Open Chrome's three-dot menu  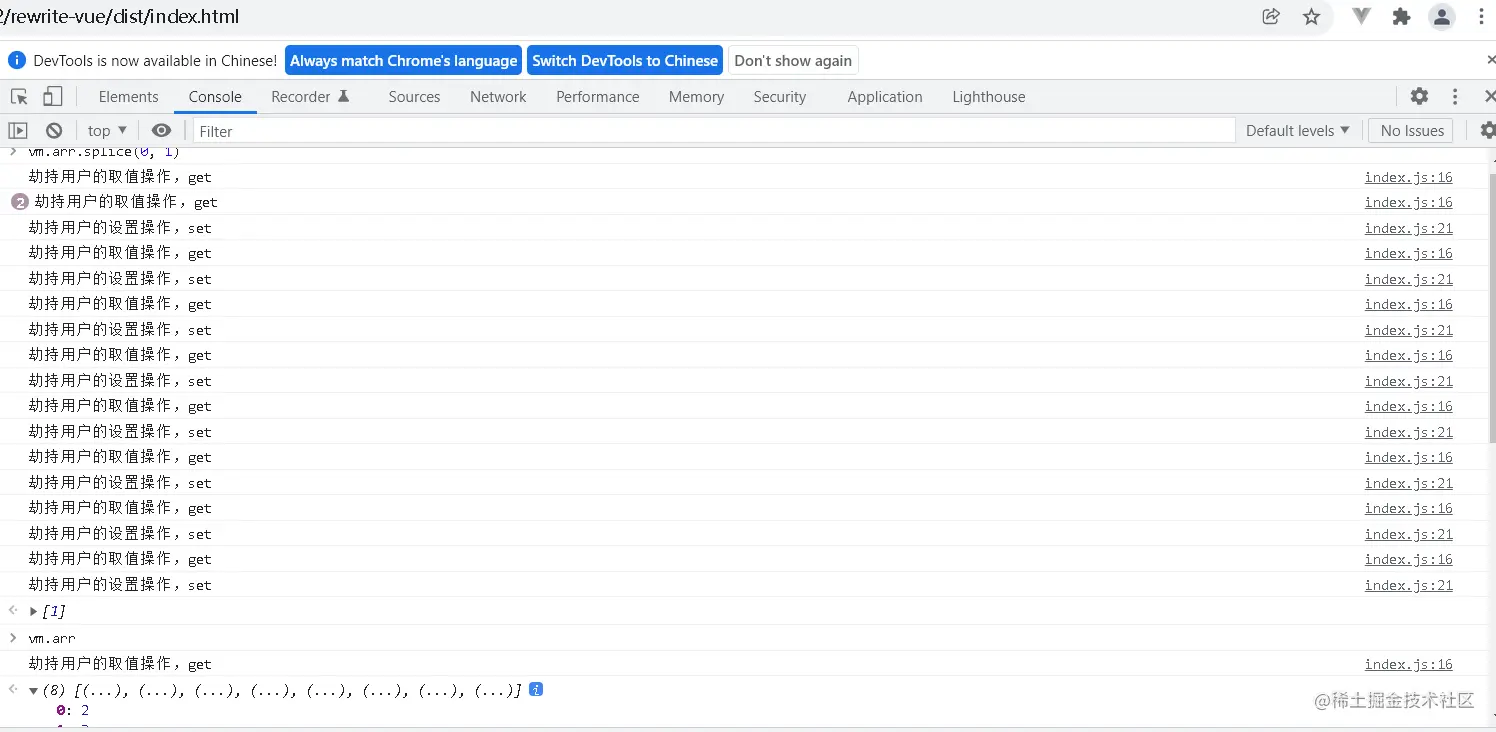click(1481, 16)
